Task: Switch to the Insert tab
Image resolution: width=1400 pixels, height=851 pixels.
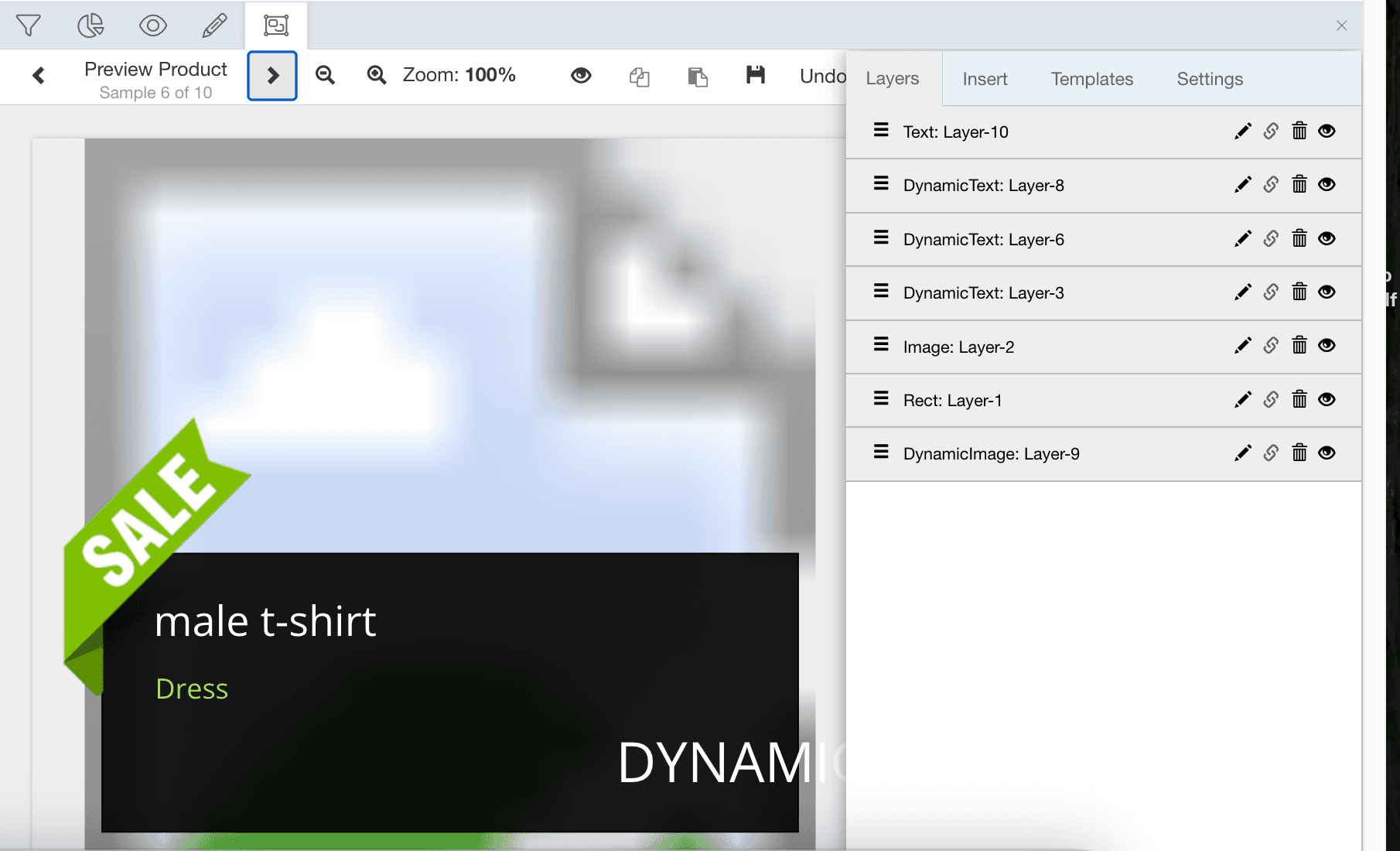Action: point(985,79)
